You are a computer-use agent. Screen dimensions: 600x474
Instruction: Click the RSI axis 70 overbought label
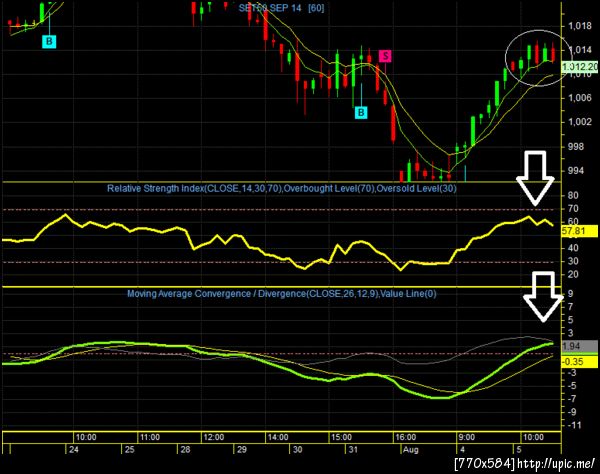[573, 209]
